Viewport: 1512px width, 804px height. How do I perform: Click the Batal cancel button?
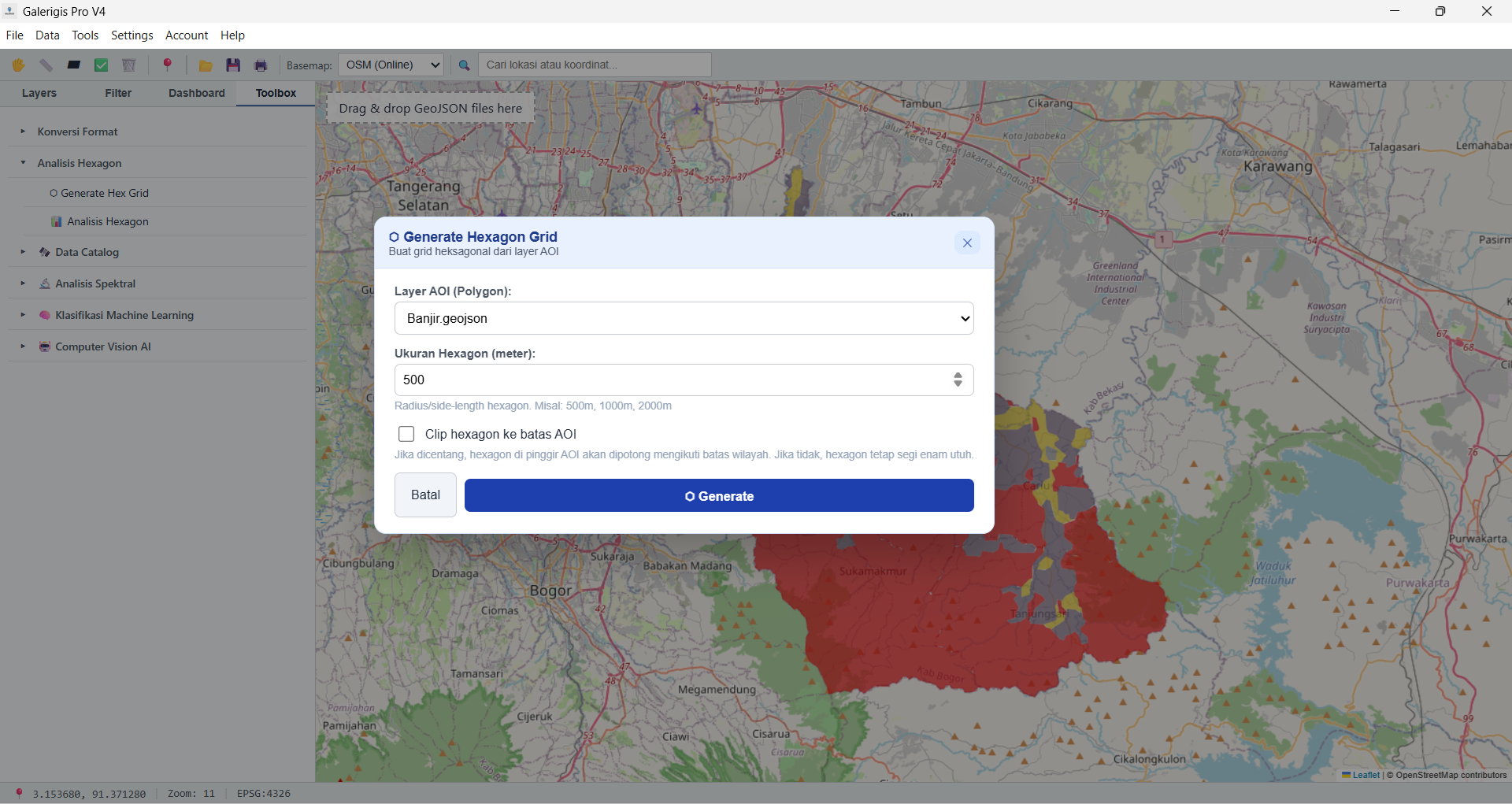click(x=425, y=495)
